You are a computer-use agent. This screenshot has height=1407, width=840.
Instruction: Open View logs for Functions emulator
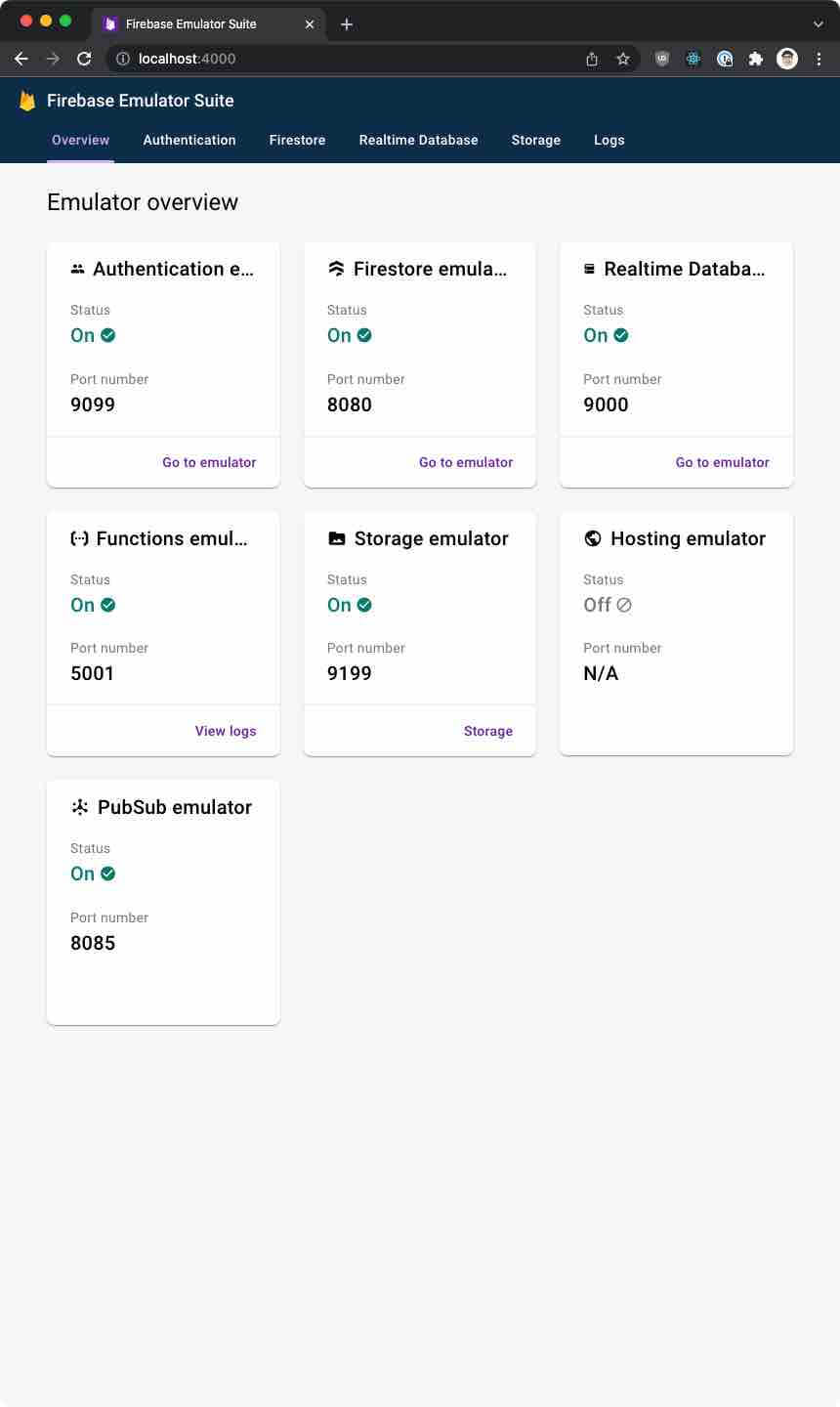[x=226, y=731]
